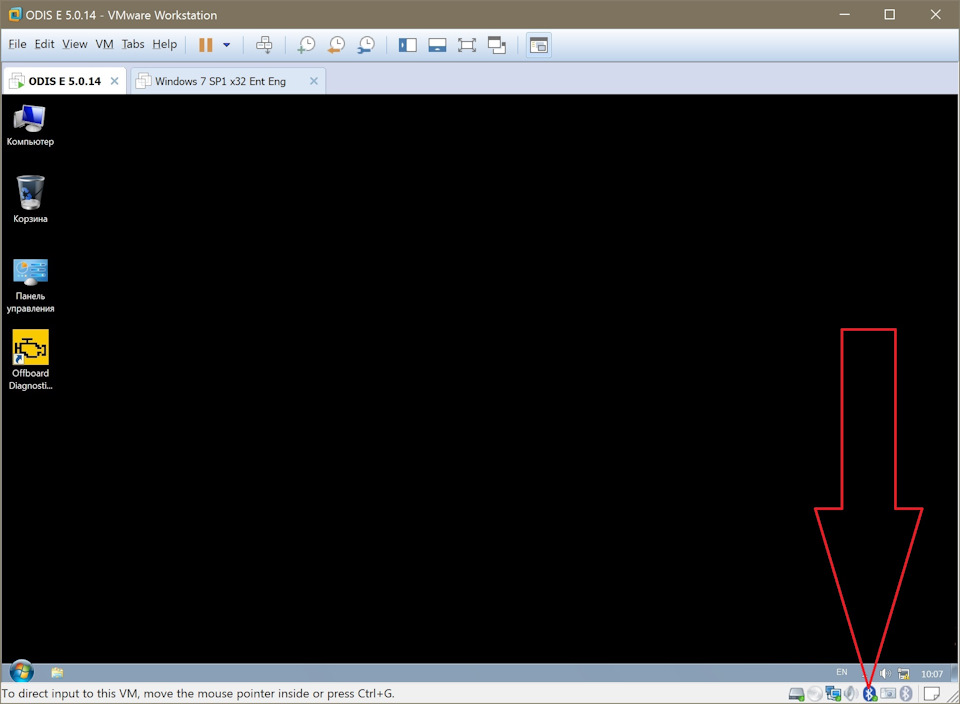This screenshot has width=960, height=704.
Task: Click the EN language indicator
Action: (x=842, y=672)
